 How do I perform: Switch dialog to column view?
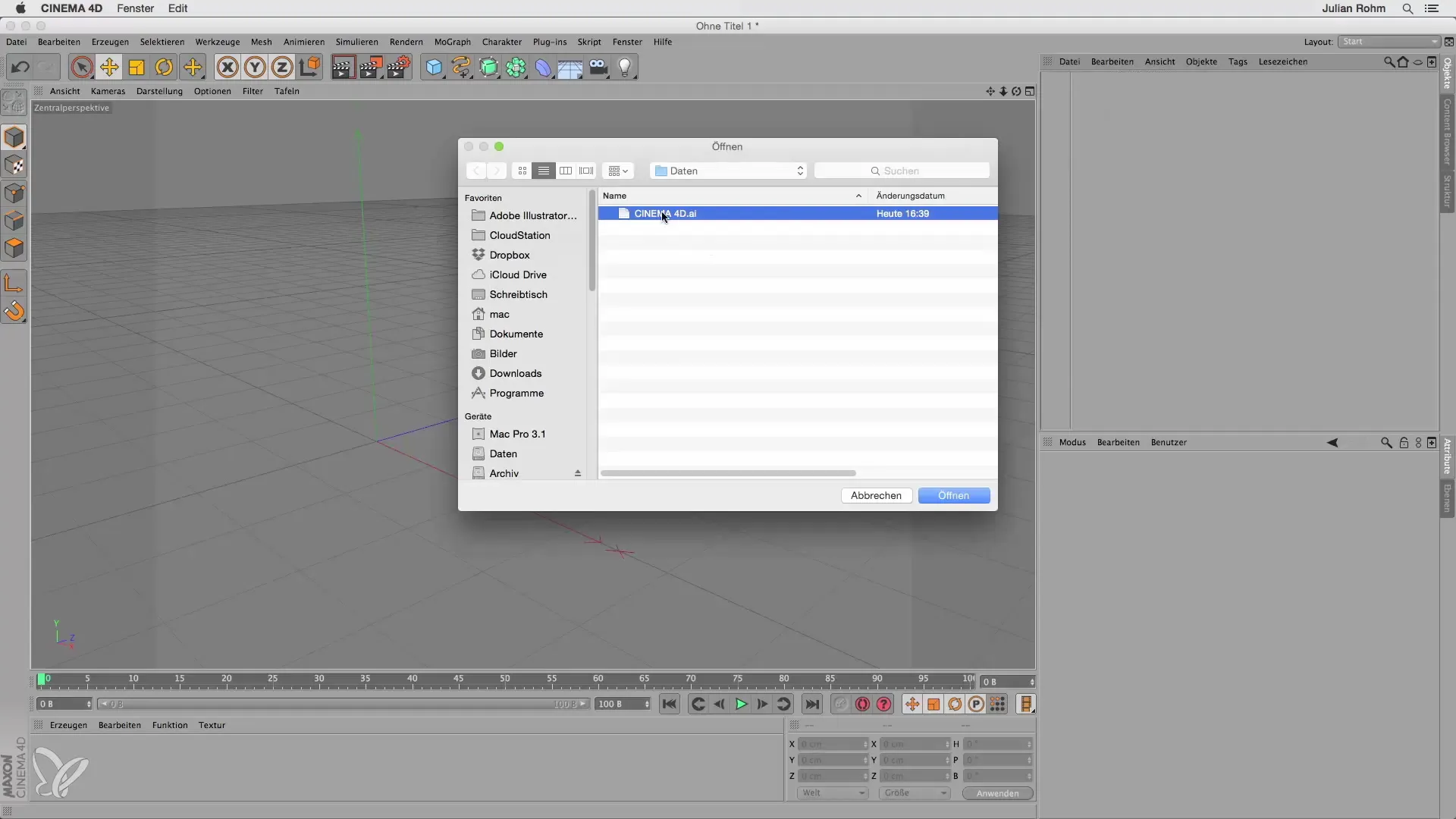[x=566, y=171]
